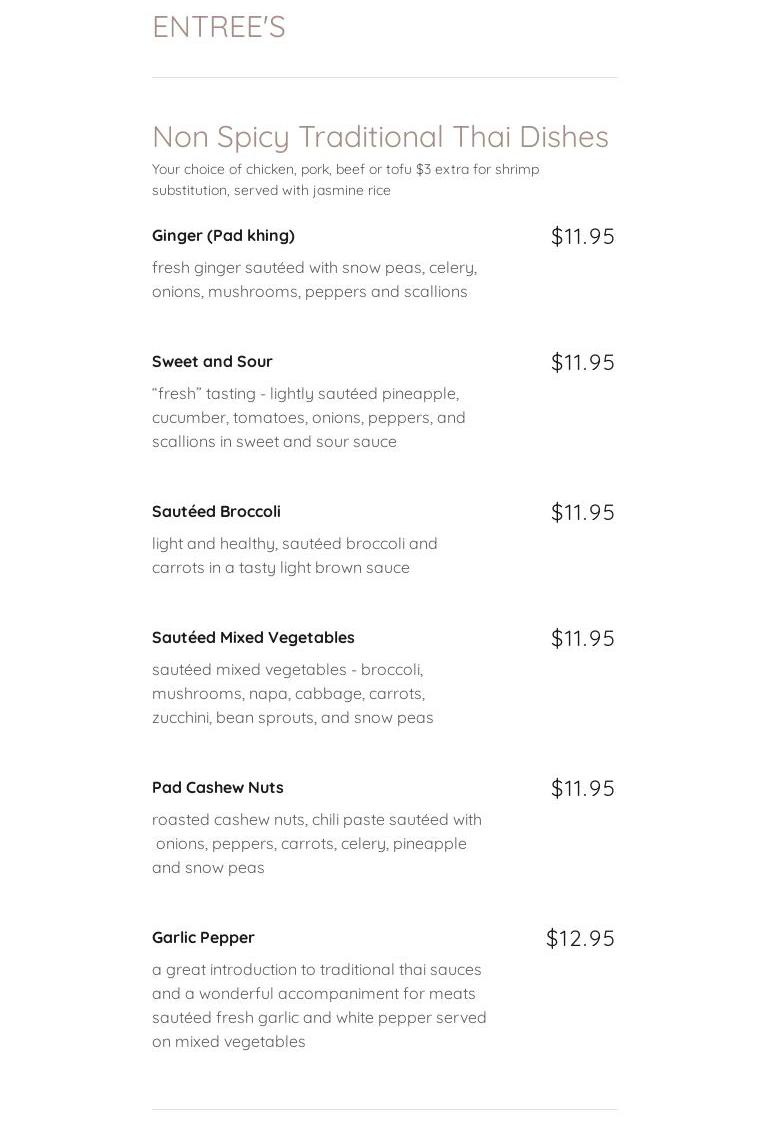Click the Sweet and Sour pineapple description
The width and height of the screenshot is (770, 1125).
pyautogui.click(x=309, y=418)
